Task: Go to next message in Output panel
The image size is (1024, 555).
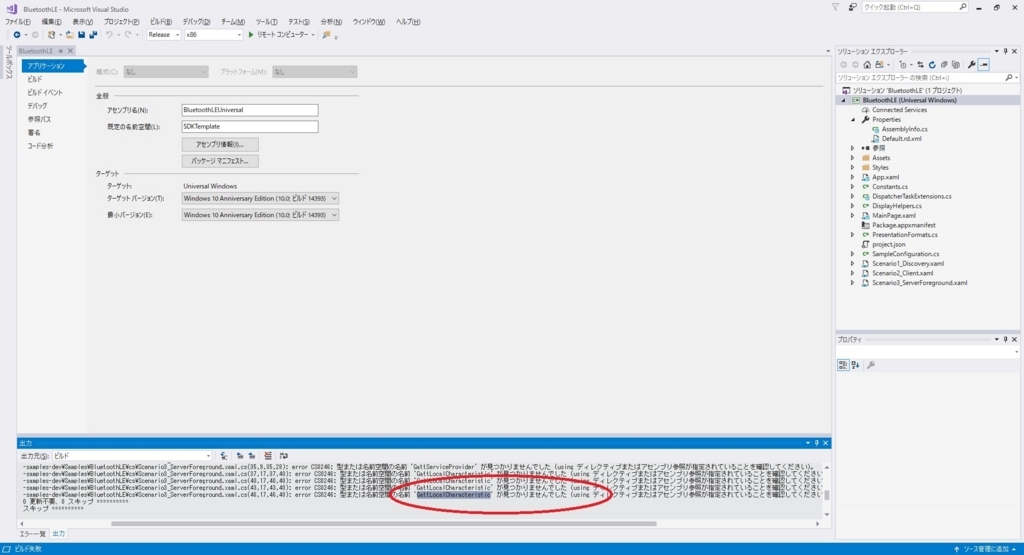Action: [x=251, y=456]
